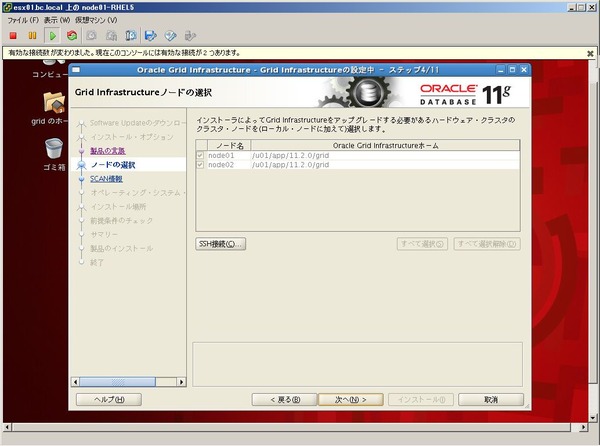The image size is (600, 446).
Task: Click the CD/DVD connection toolbar icon
Action: tap(171, 36)
